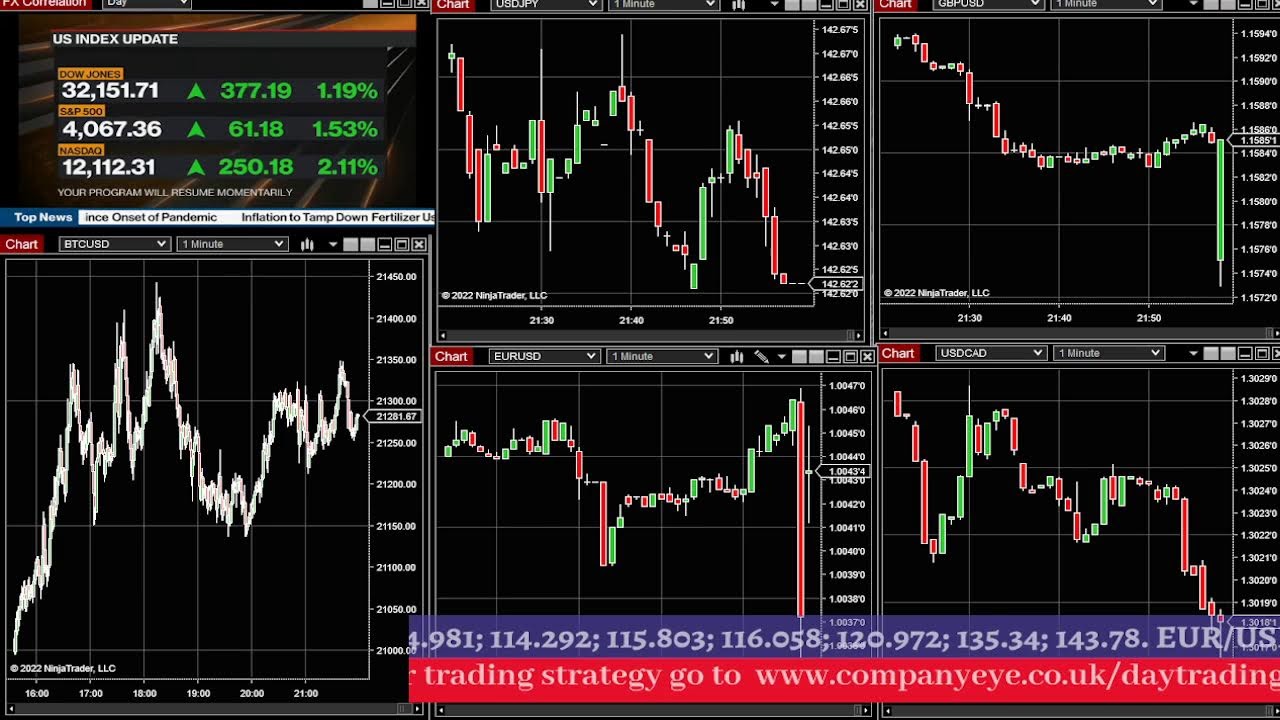Open GBPUSD chart 1 Minute interval dropdown
Image resolution: width=1280 pixels, height=720 pixels.
point(1106,4)
